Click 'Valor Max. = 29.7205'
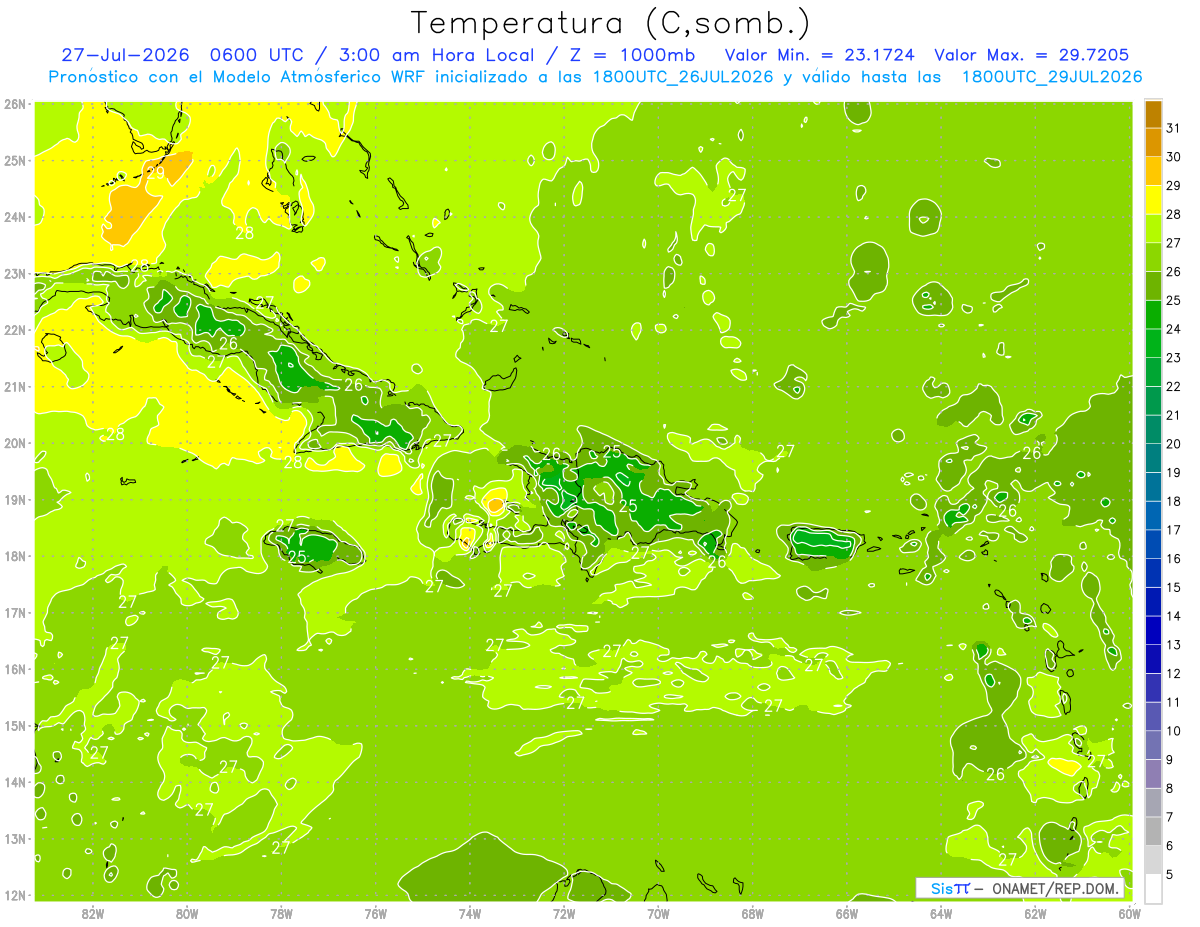This screenshot has height=927, width=1200. (x=1032, y=55)
